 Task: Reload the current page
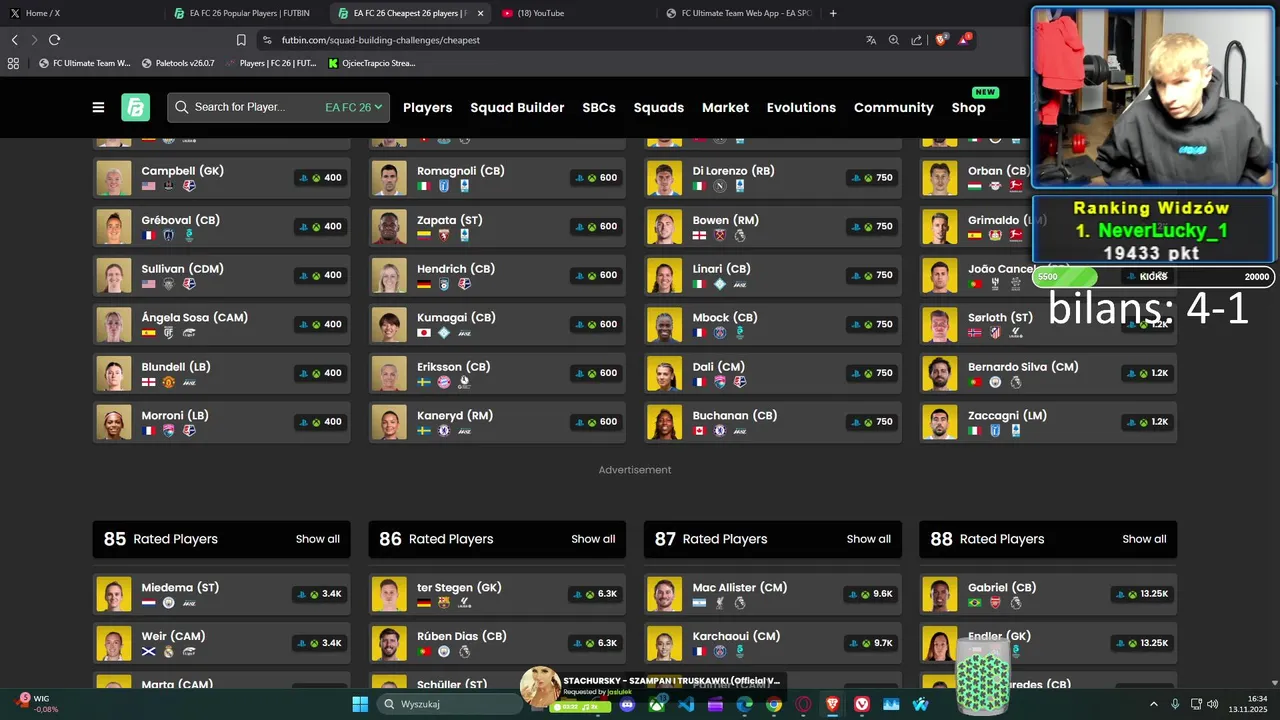point(54,40)
